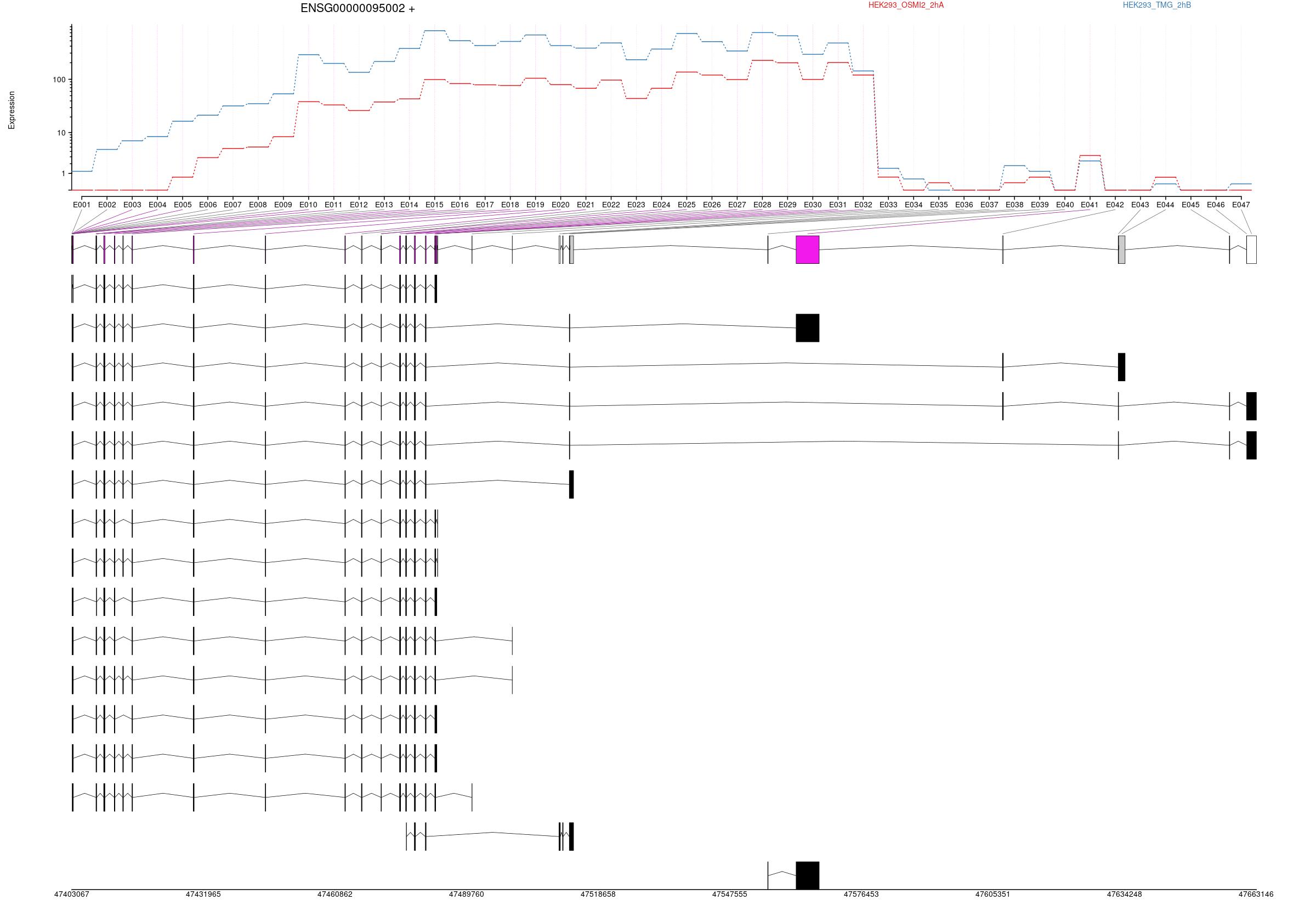The width and height of the screenshot is (1316, 905).
Task: Click genomic coordinate 47605351
Action: click(993, 895)
